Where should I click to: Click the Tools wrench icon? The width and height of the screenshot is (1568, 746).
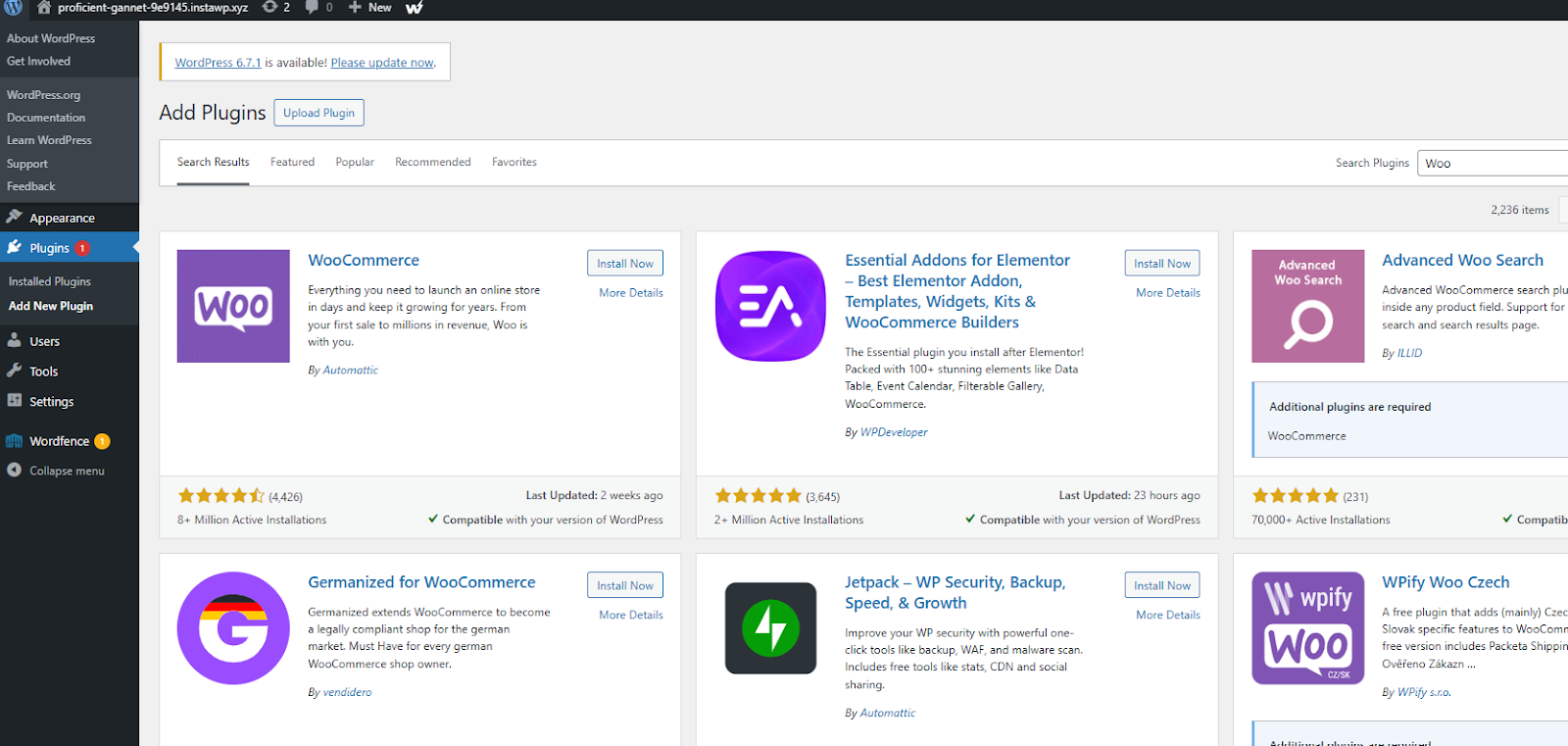15,371
